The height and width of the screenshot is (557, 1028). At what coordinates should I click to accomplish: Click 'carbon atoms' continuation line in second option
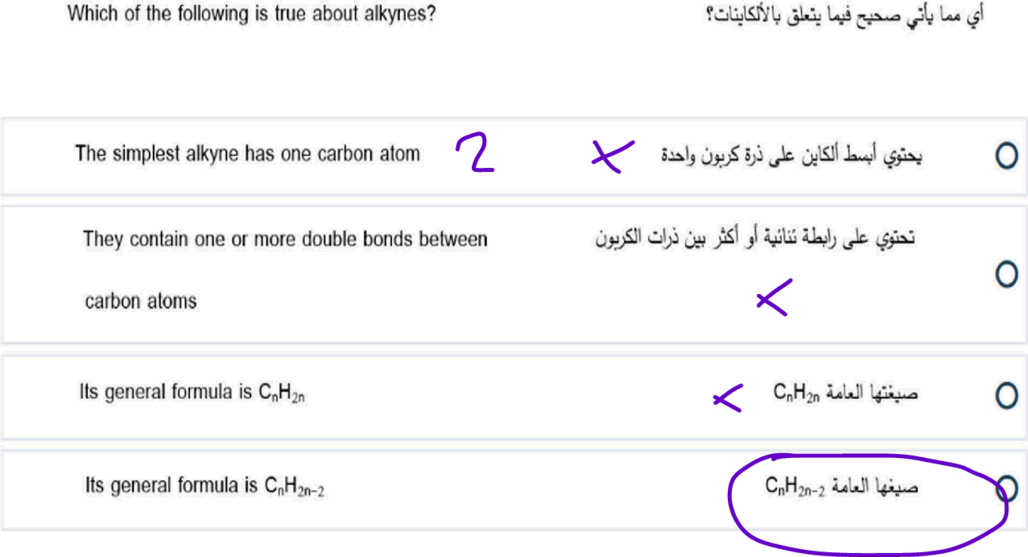point(141,301)
